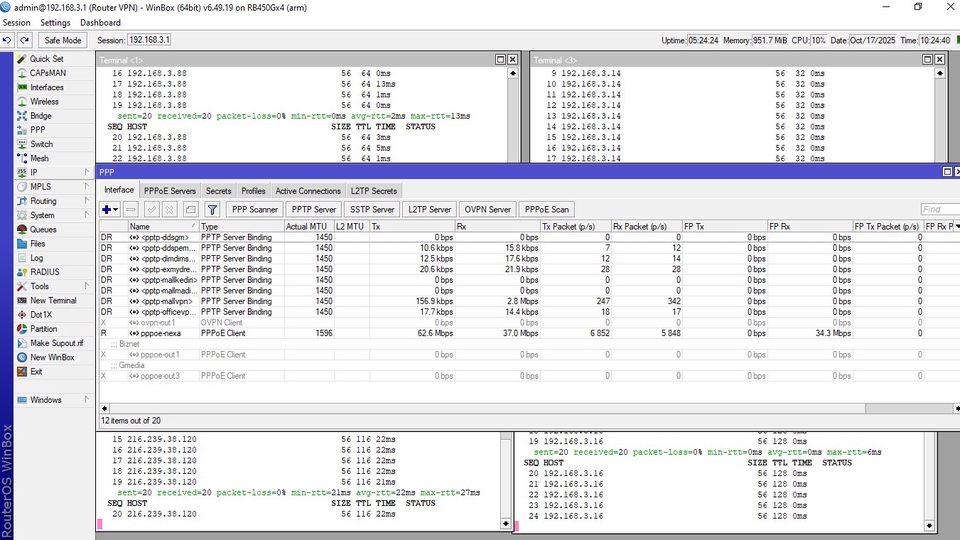
Task: Toggle Safe Mode button
Action: (63, 40)
